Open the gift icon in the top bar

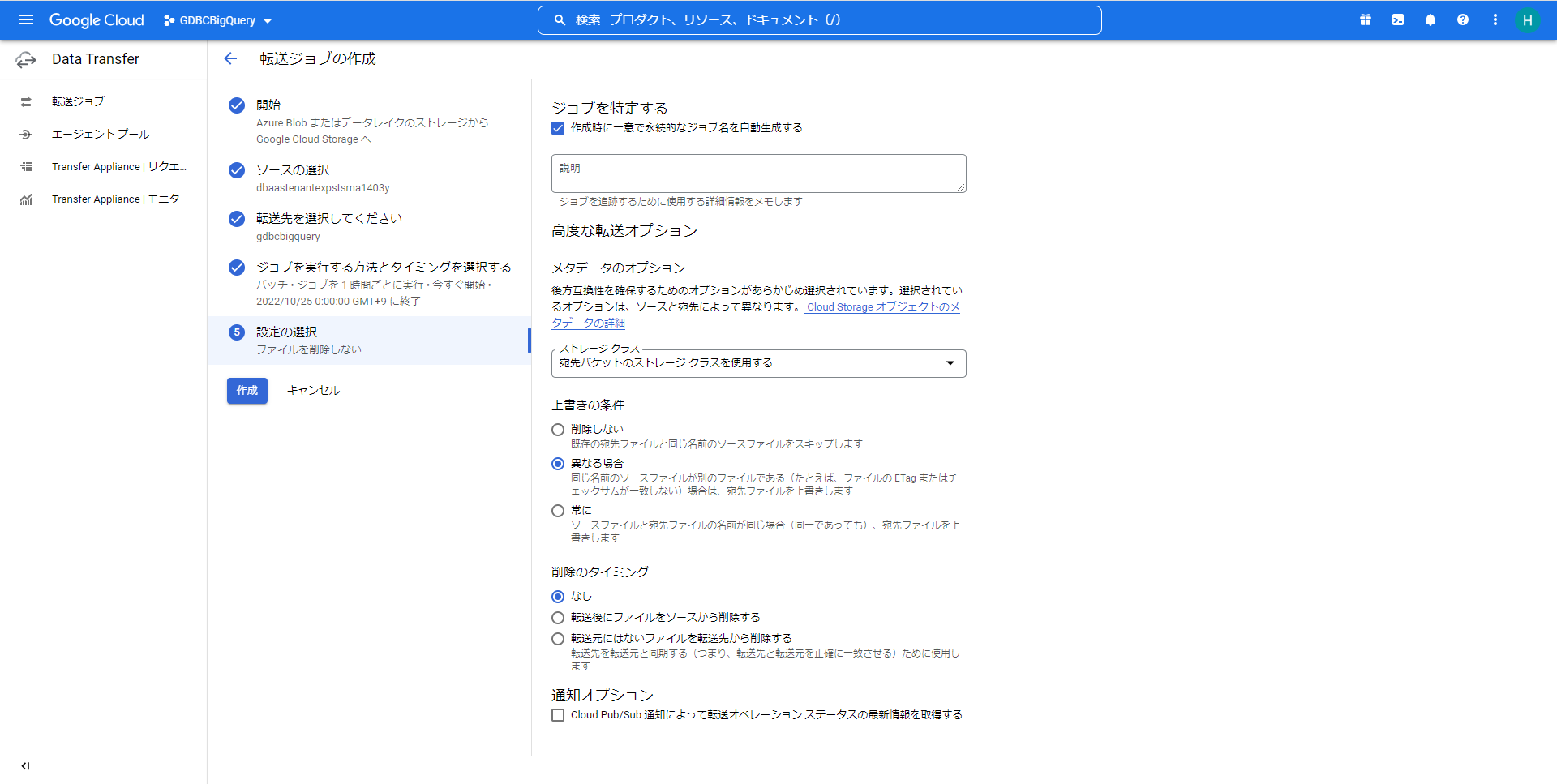pos(1366,19)
